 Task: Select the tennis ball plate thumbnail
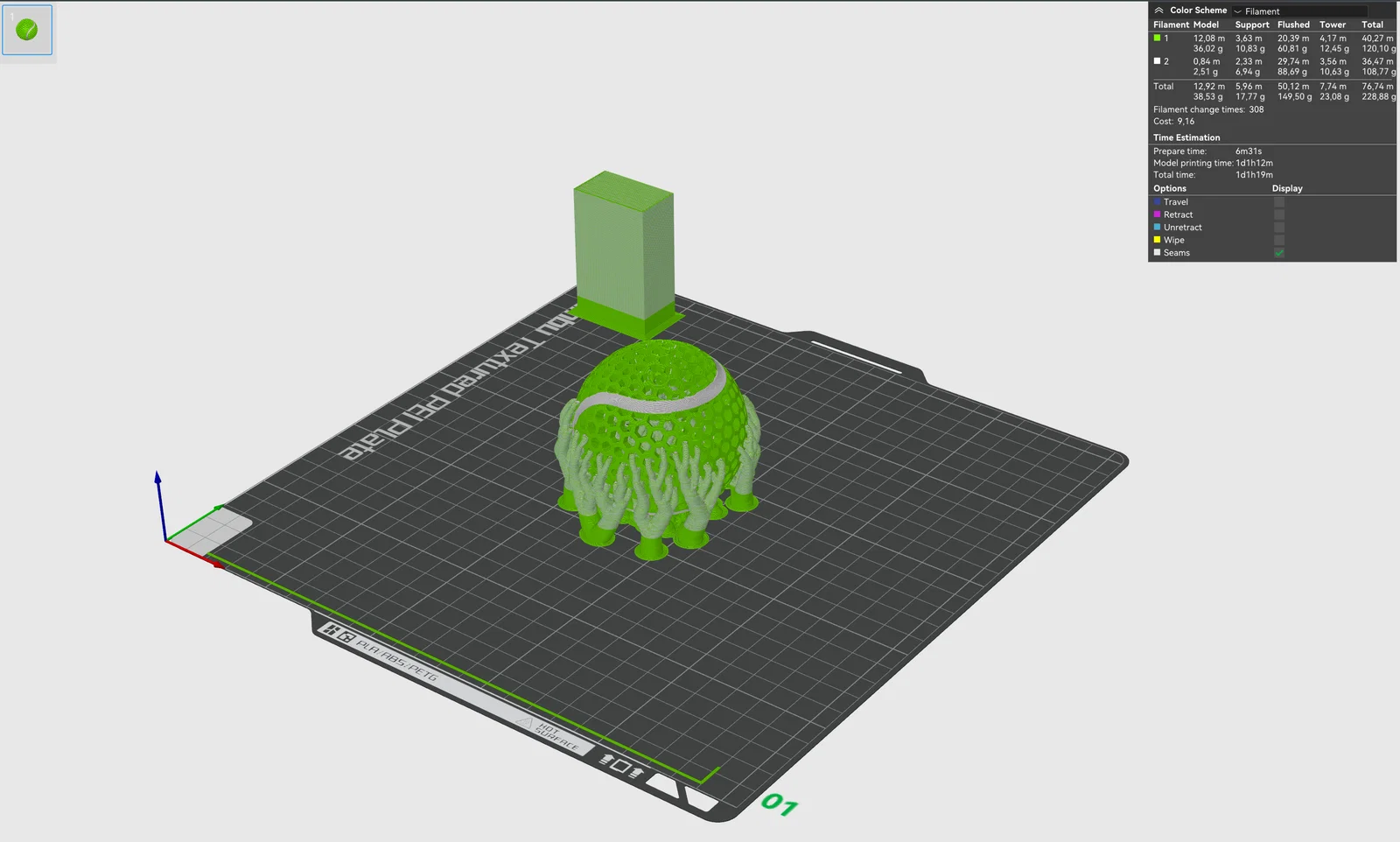(x=27, y=30)
